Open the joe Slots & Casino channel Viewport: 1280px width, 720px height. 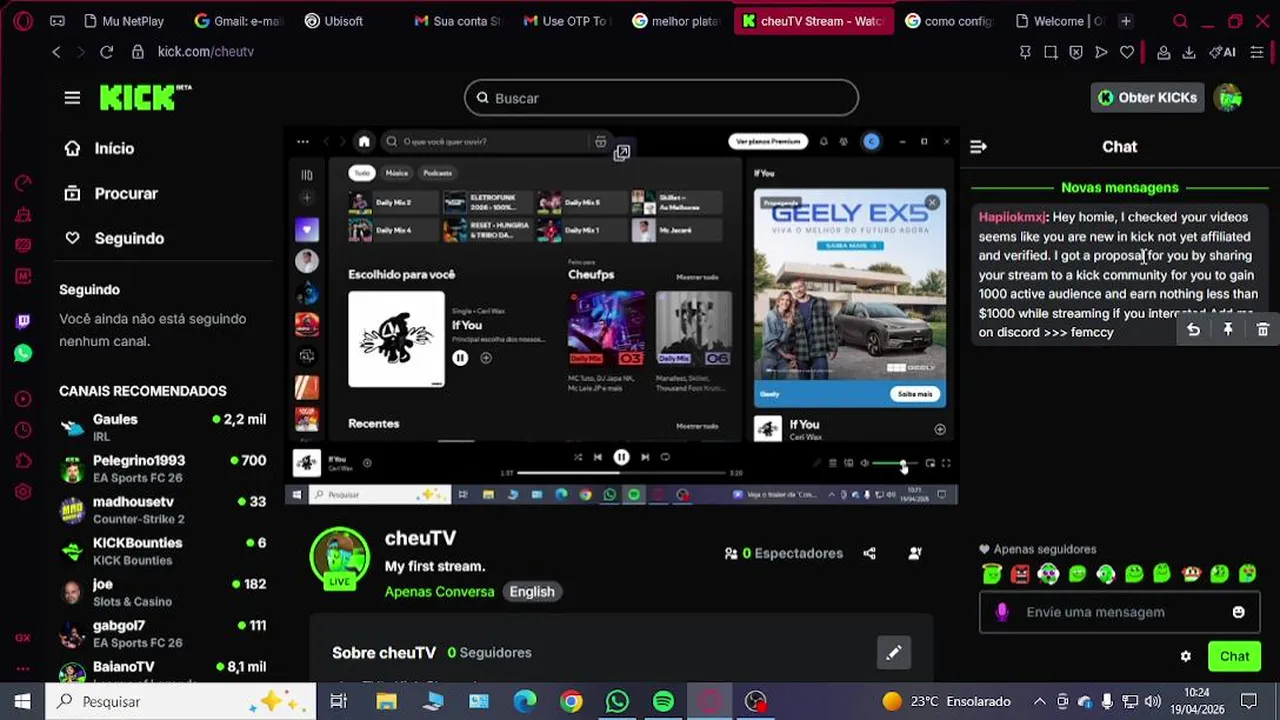click(163, 592)
